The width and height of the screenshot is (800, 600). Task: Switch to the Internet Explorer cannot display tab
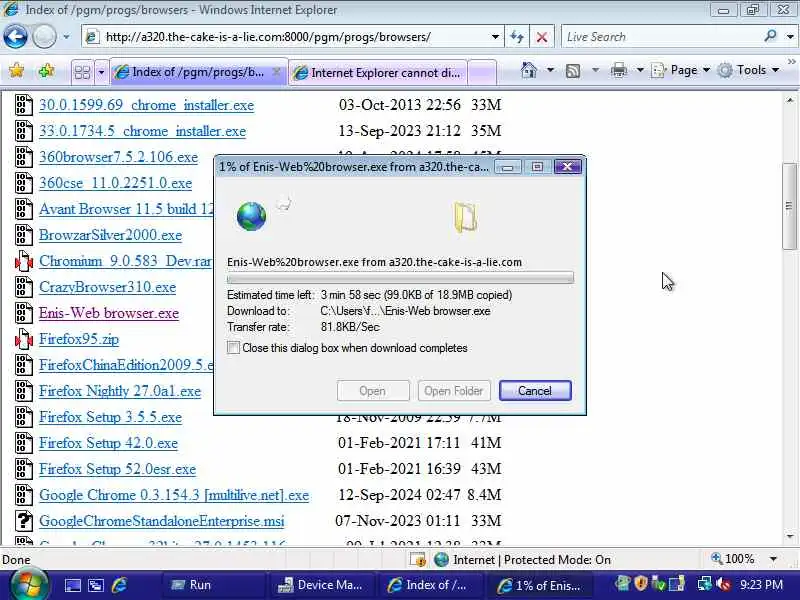378,73
